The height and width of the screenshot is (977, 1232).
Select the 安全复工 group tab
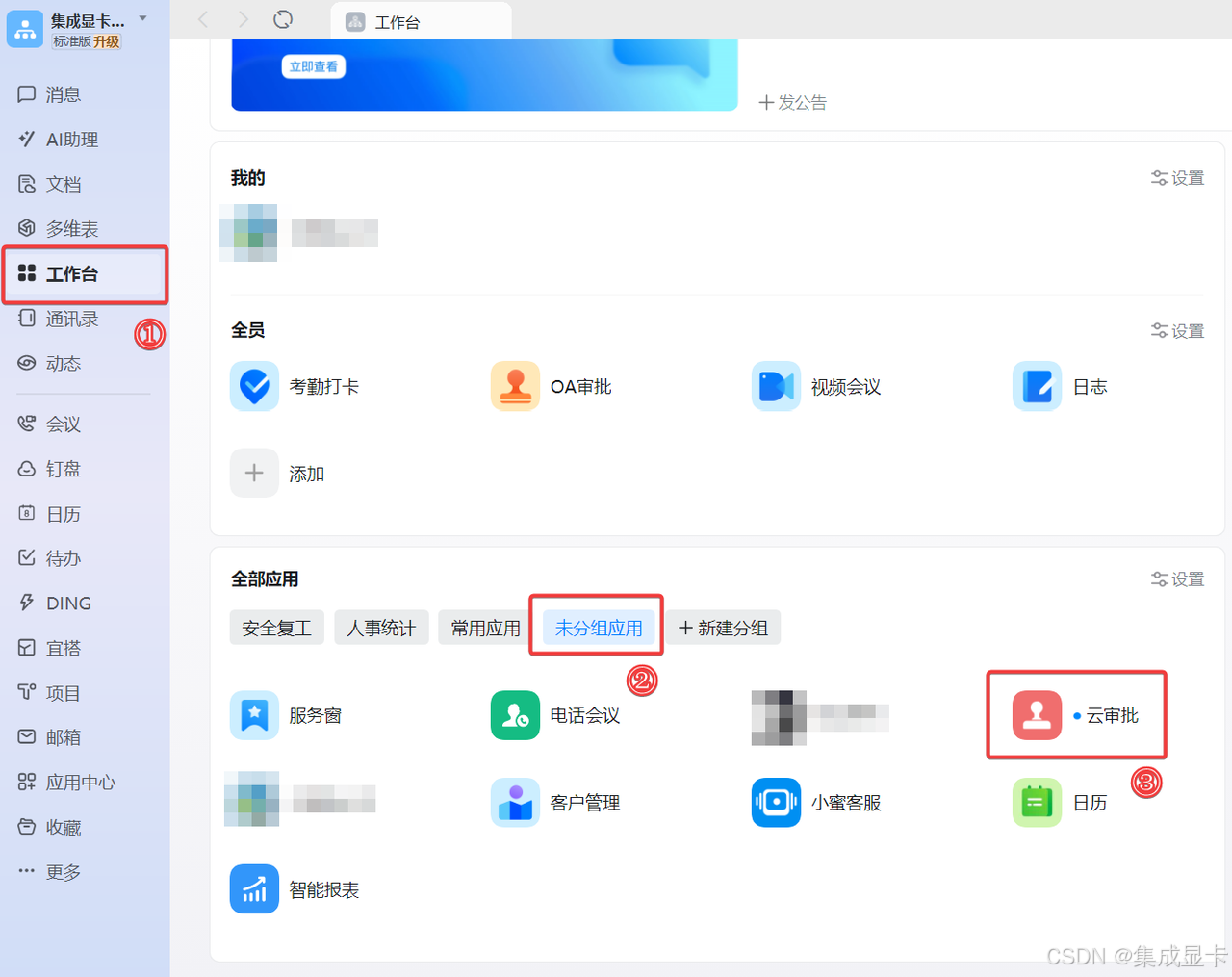(x=277, y=629)
